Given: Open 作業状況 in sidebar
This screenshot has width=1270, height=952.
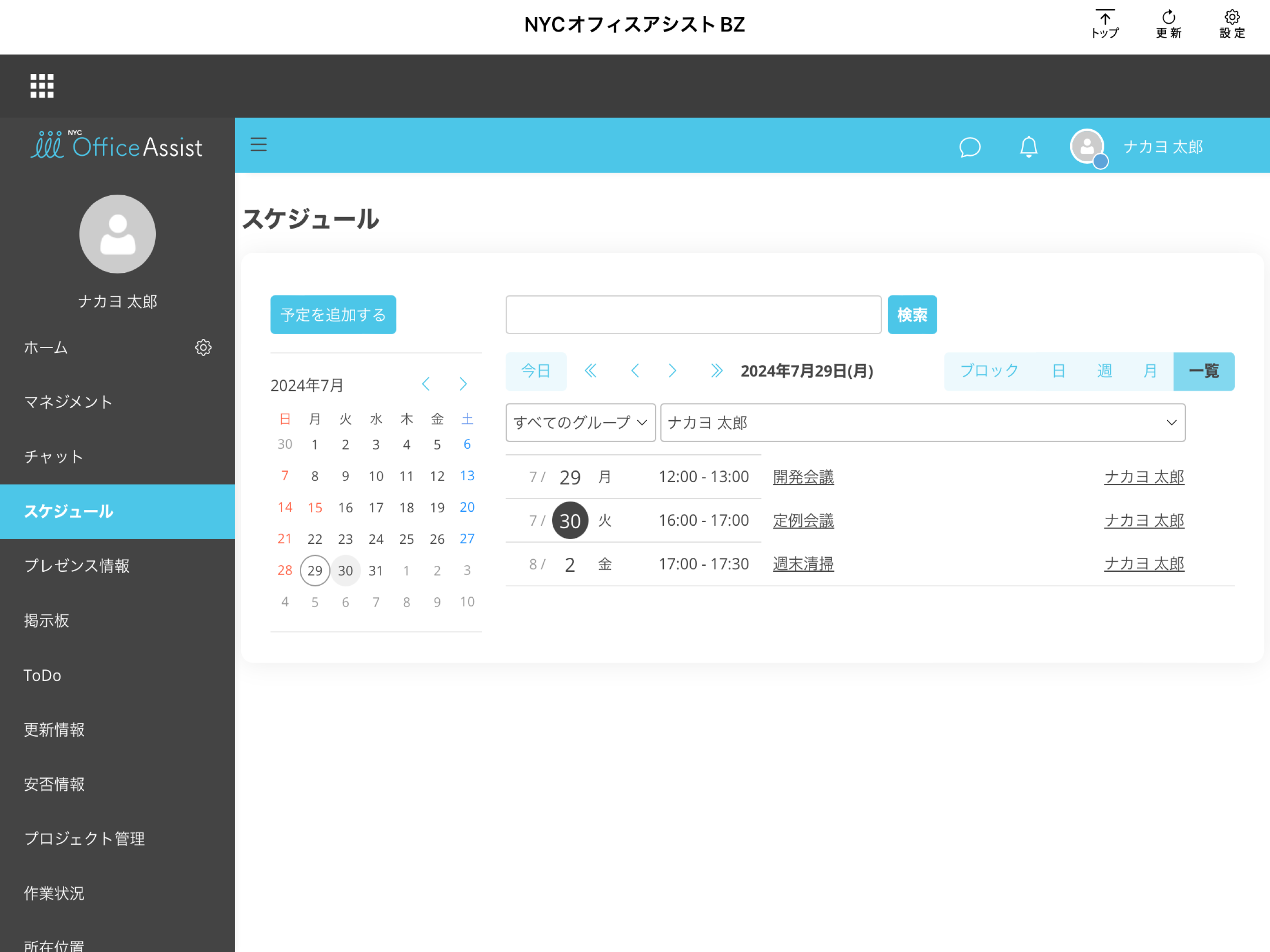Looking at the screenshot, I should (54, 893).
